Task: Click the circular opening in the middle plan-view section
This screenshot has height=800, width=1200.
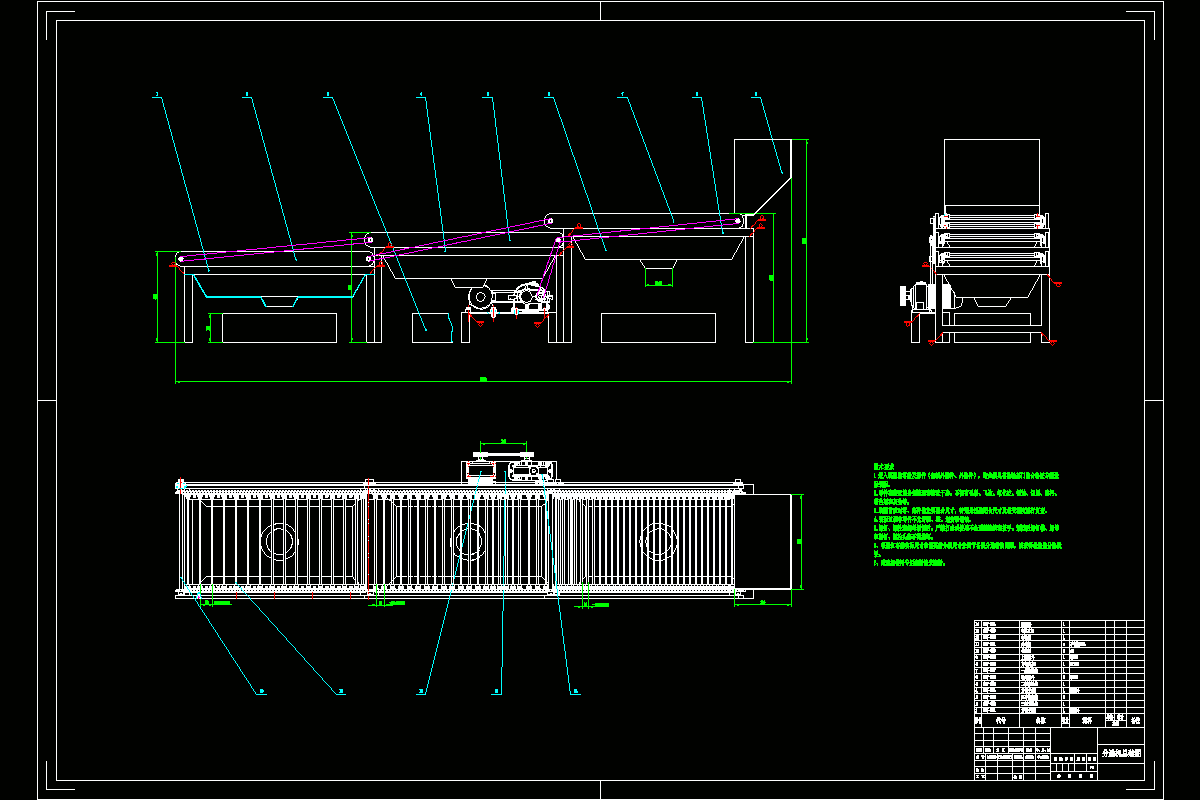Action: 470,541
